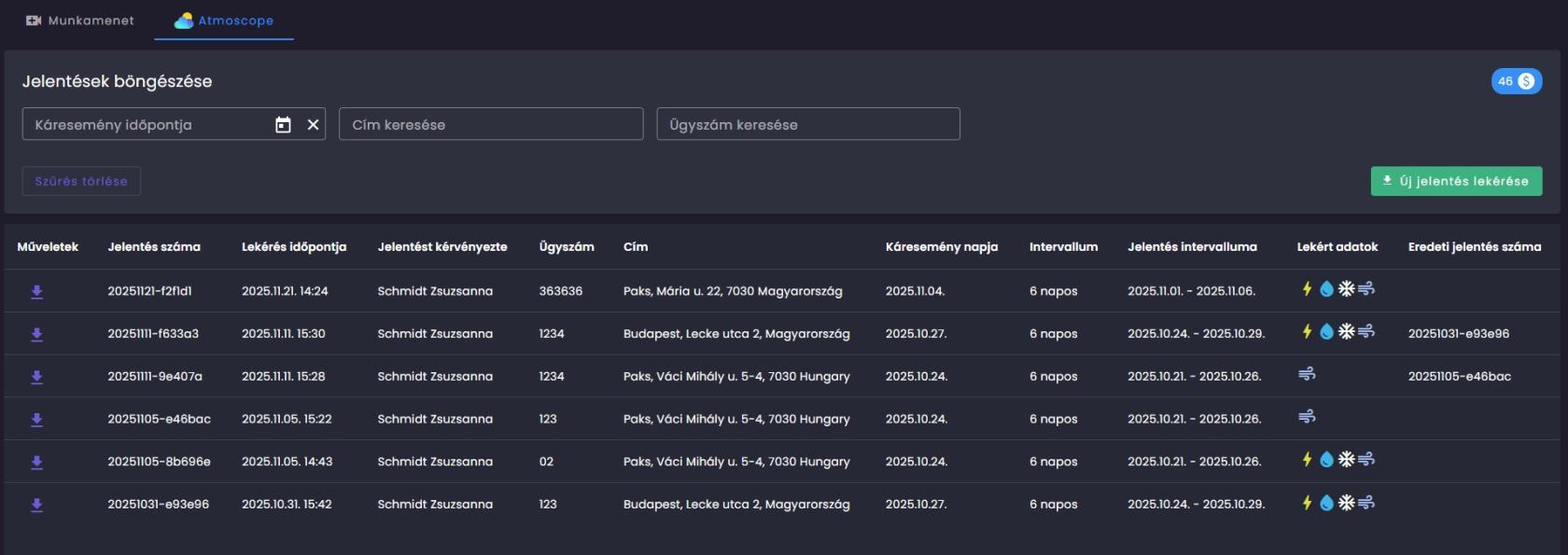The height and width of the screenshot is (555, 1568).
Task: Click water drop icon in last row
Action: (1326, 503)
